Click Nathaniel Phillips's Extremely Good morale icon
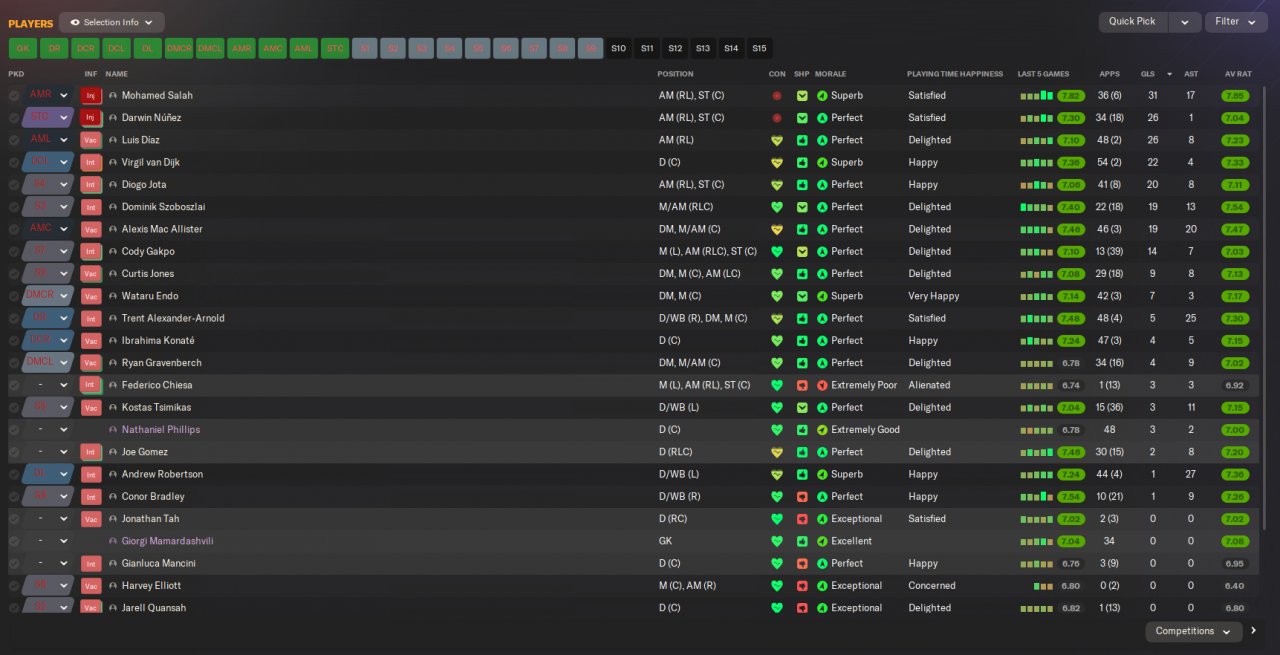1280x655 pixels. 822,430
